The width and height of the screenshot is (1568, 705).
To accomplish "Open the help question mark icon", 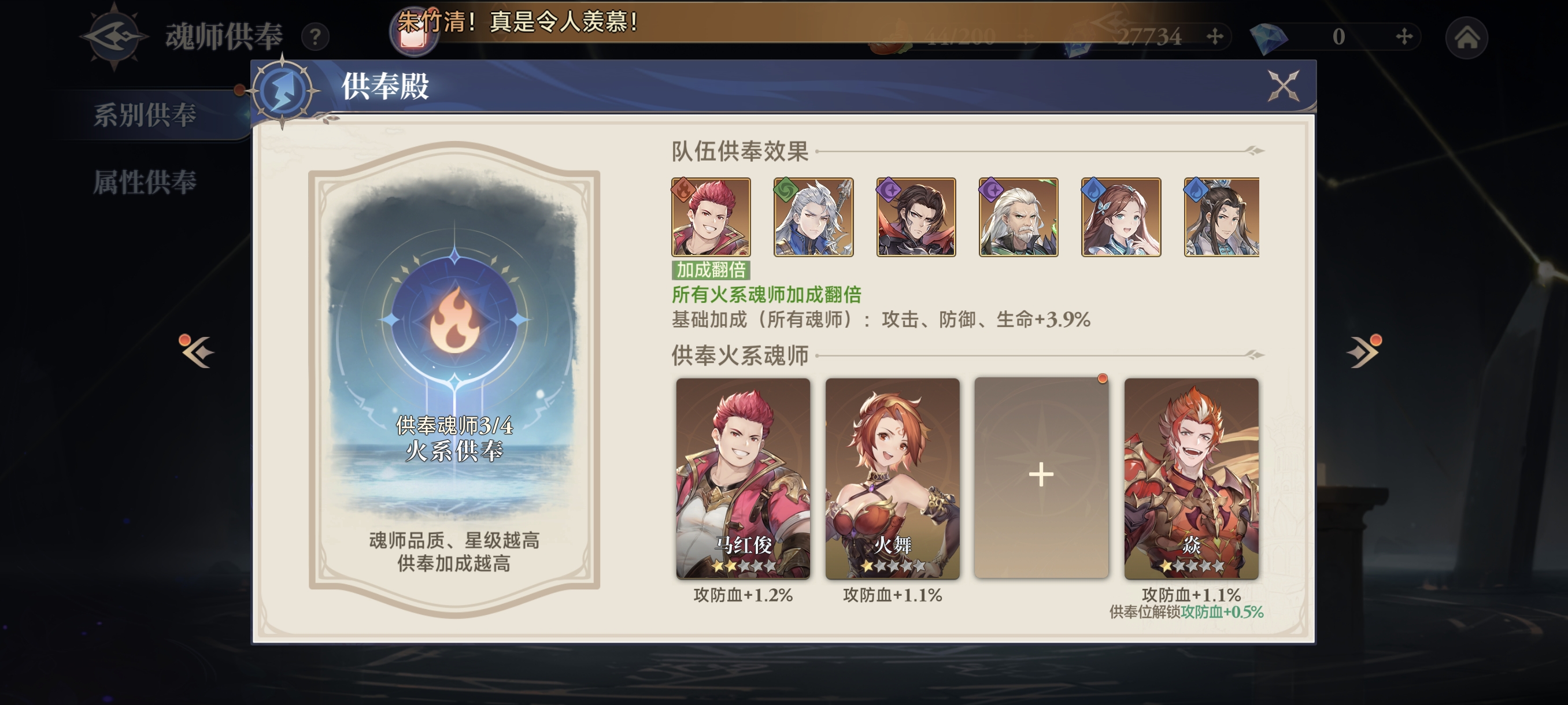I will tap(315, 38).
